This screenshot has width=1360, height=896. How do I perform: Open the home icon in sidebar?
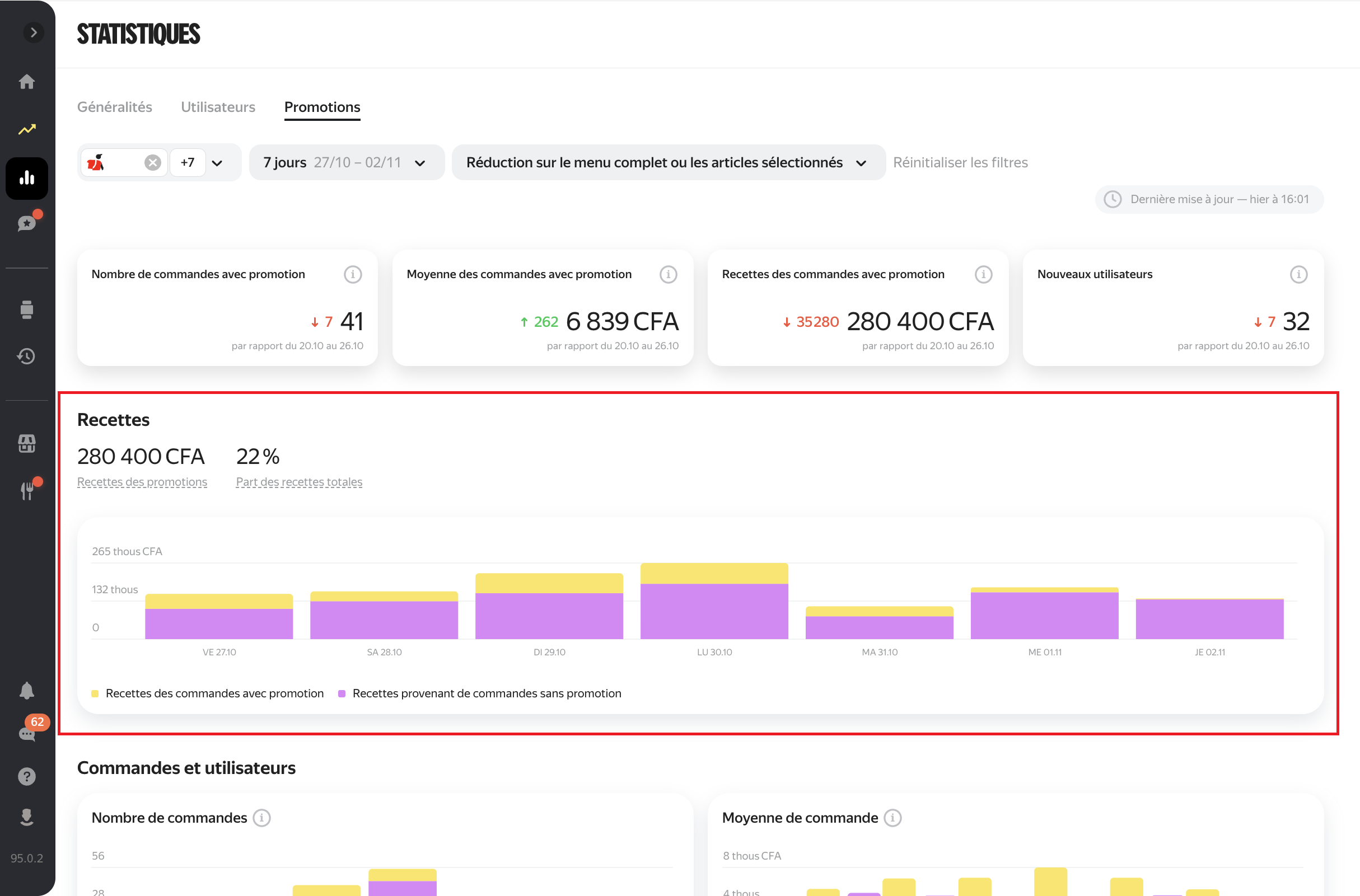tap(27, 82)
